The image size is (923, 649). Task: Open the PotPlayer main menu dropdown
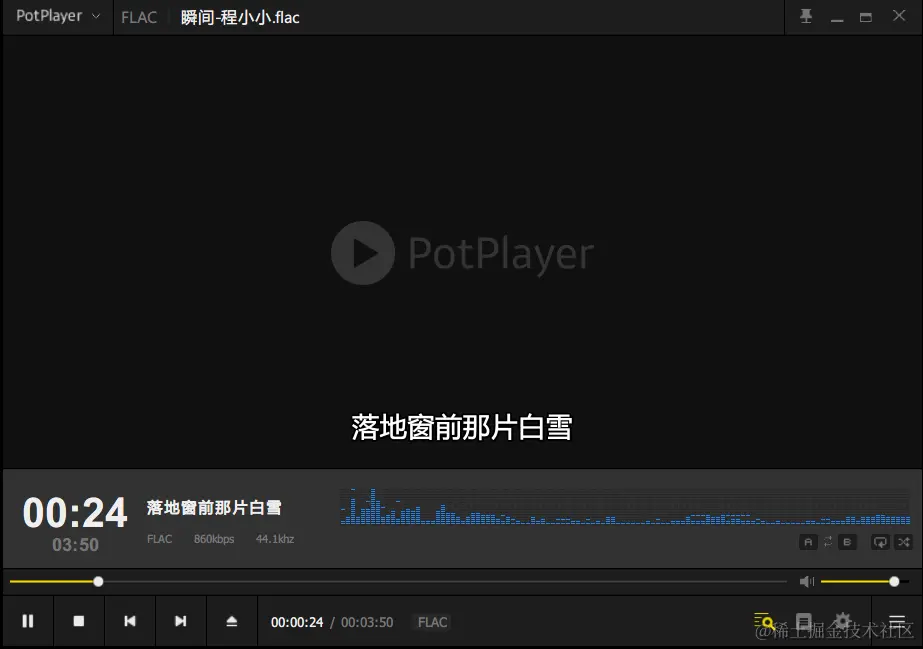(58, 16)
